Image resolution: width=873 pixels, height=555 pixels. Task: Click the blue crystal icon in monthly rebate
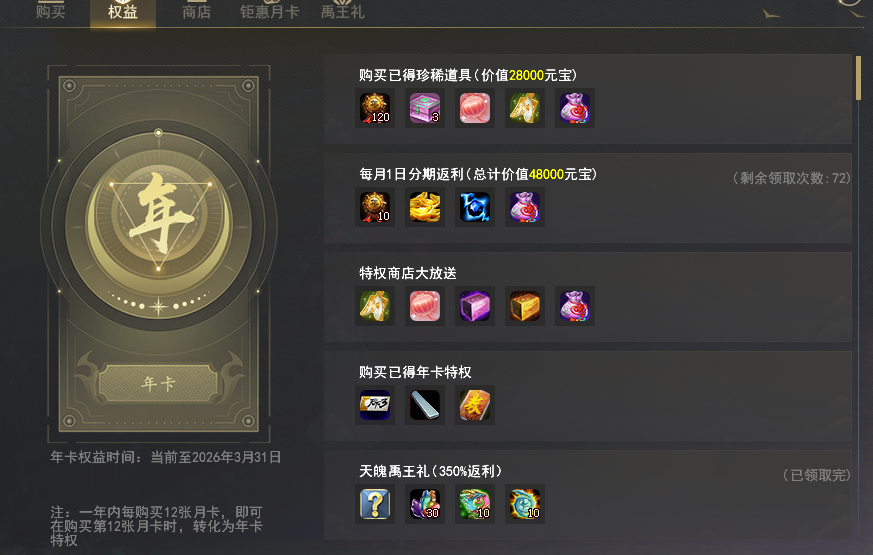(x=475, y=207)
